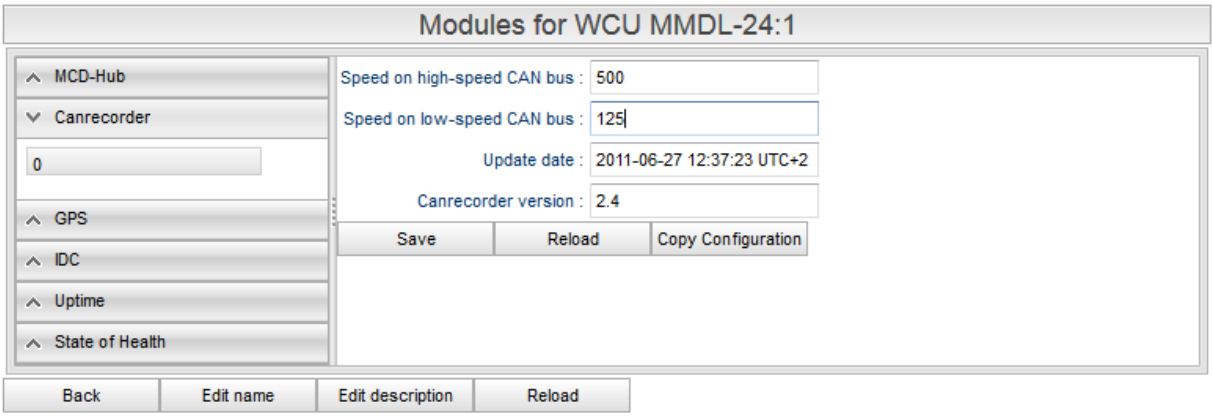1213x417 pixels.
Task: Click the high-speed CAN bus speed field
Action: [x=704, y=77]
